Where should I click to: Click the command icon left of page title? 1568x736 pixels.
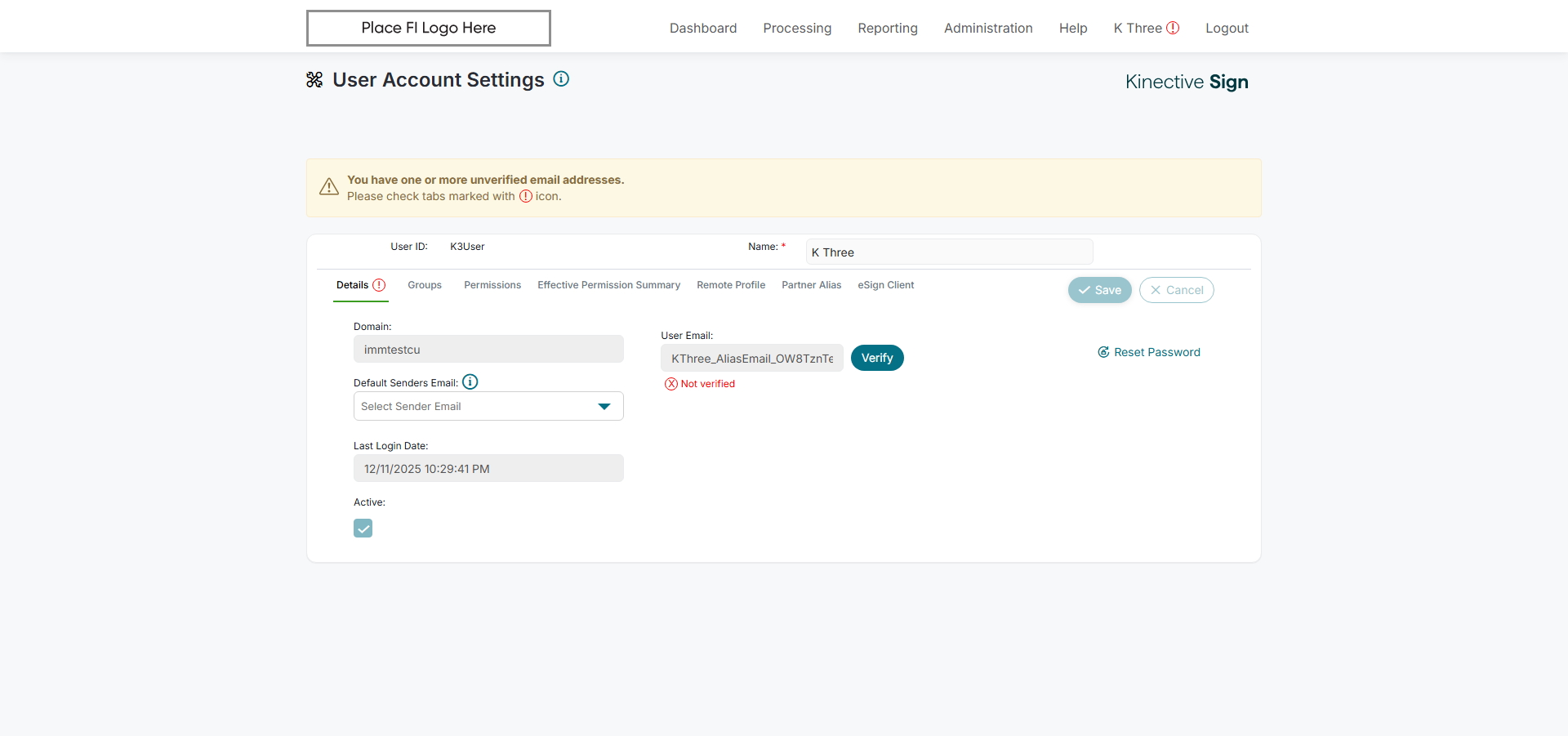[x=314, y=80]
